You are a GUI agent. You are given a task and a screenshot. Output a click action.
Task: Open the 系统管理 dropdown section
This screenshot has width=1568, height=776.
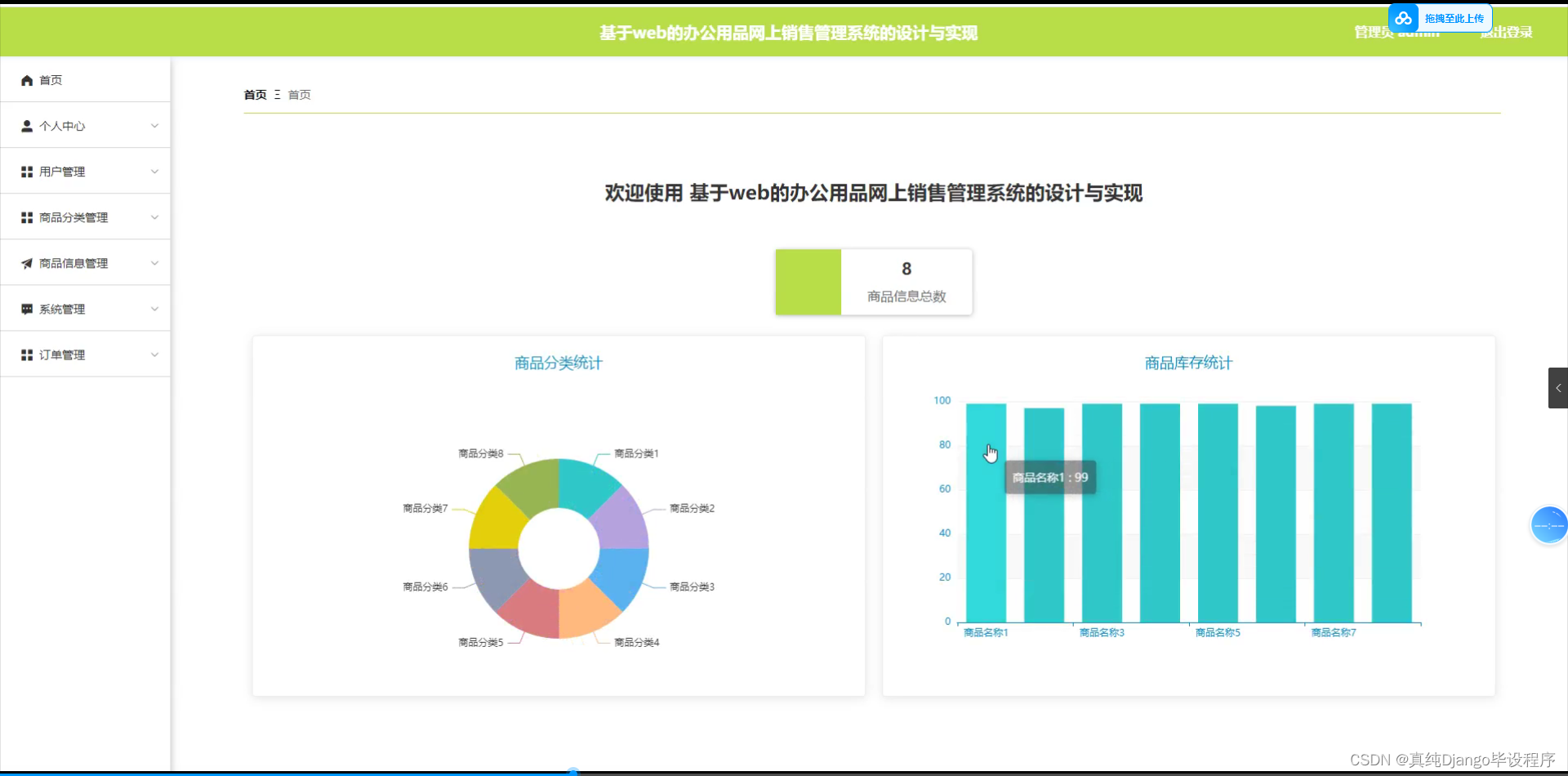(x=154, y=308)
